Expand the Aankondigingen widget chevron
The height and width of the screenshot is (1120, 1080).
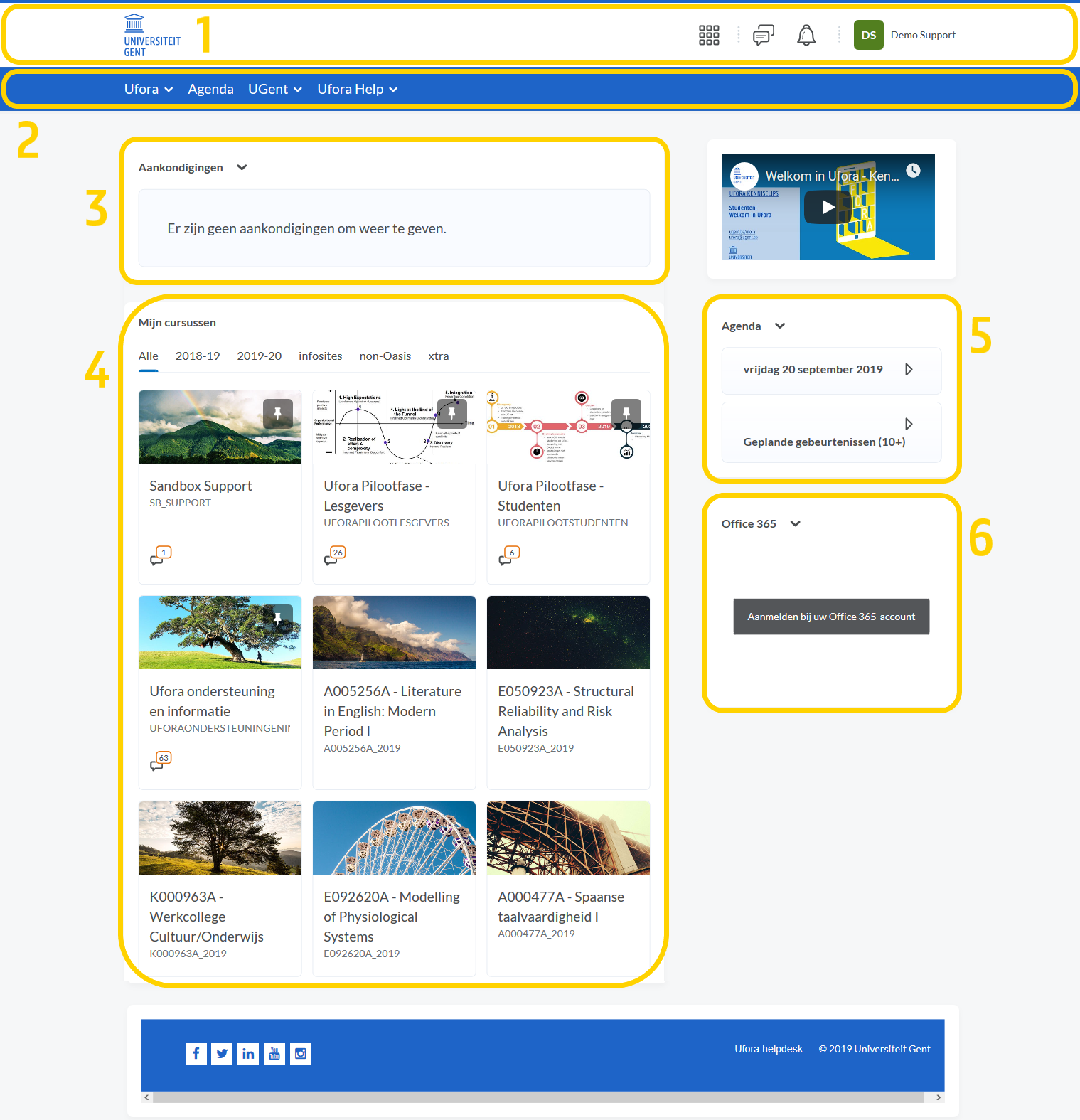point(242,168)
